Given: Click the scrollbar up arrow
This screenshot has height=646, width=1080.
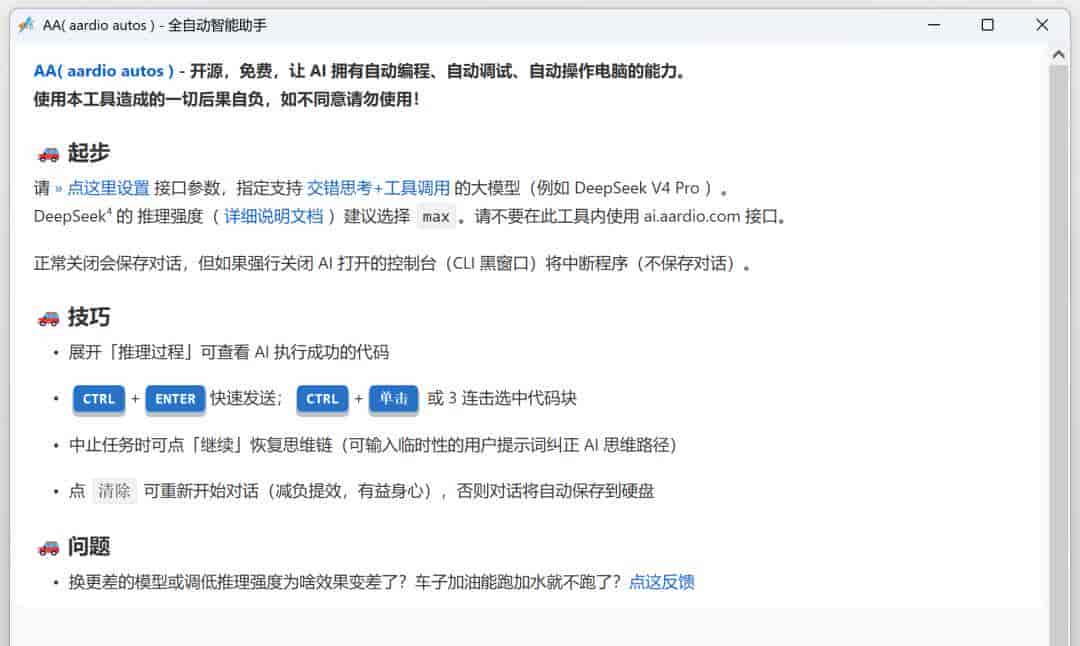Looking at the screenshot, I should click(1059, 54).
